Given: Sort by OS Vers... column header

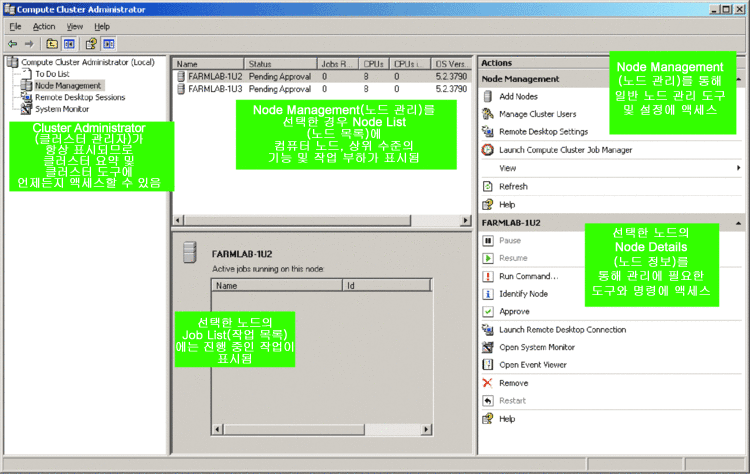Looking at the screenshot, I should 451,64.
